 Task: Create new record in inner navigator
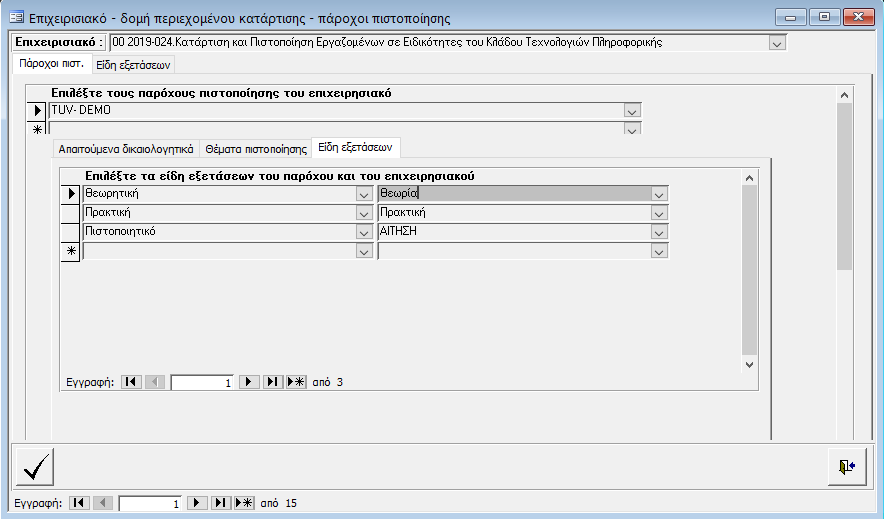(x=295, y=382)
